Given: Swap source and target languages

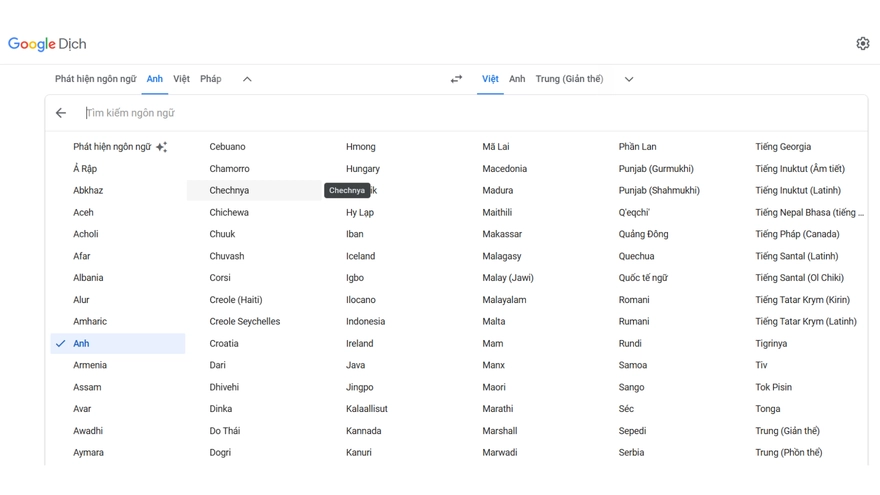Looking at the screenshot, I should click(456, 79).
